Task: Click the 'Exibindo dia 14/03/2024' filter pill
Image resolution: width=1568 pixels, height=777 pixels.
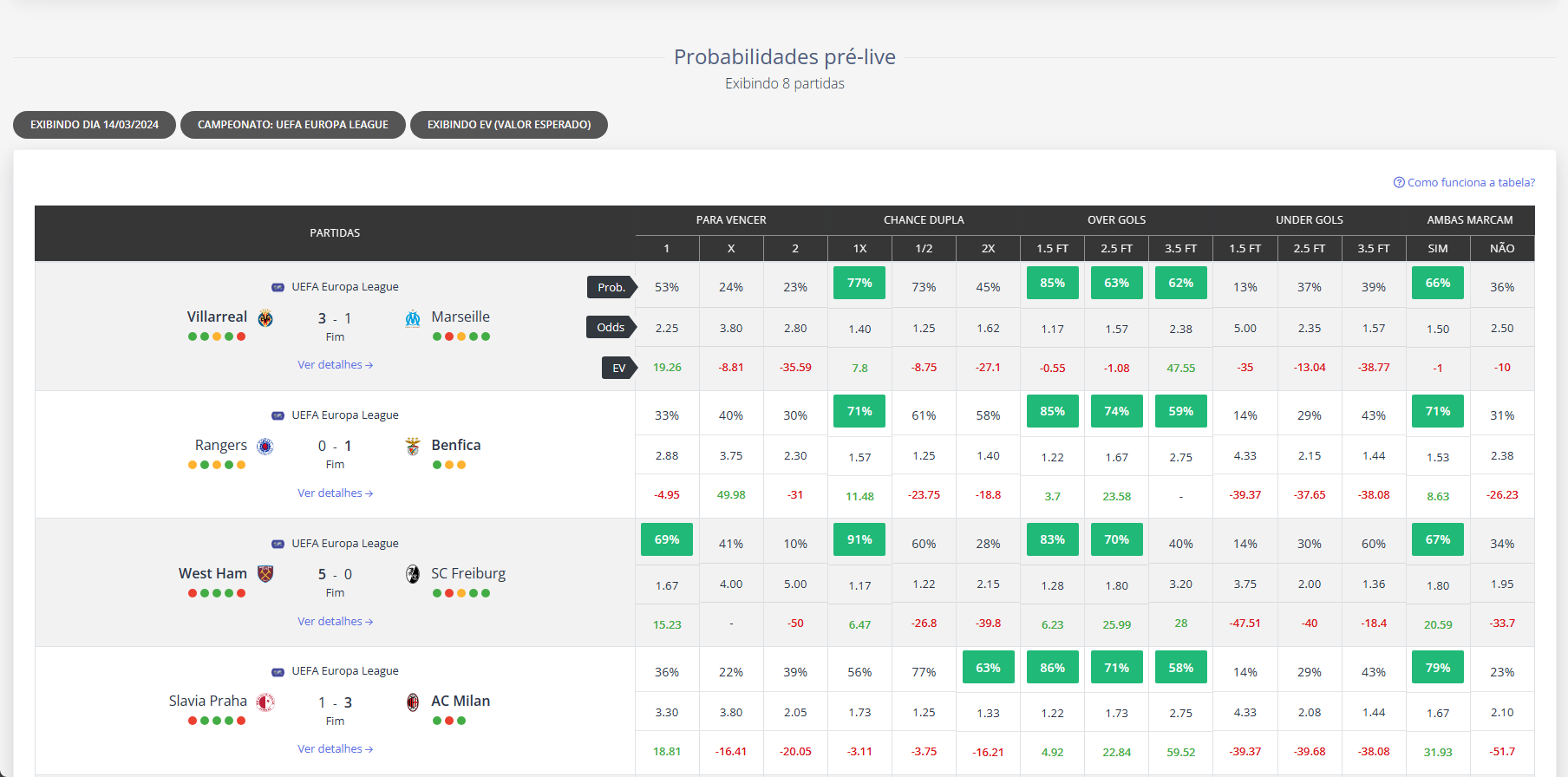Action: [x=95, y=125]
